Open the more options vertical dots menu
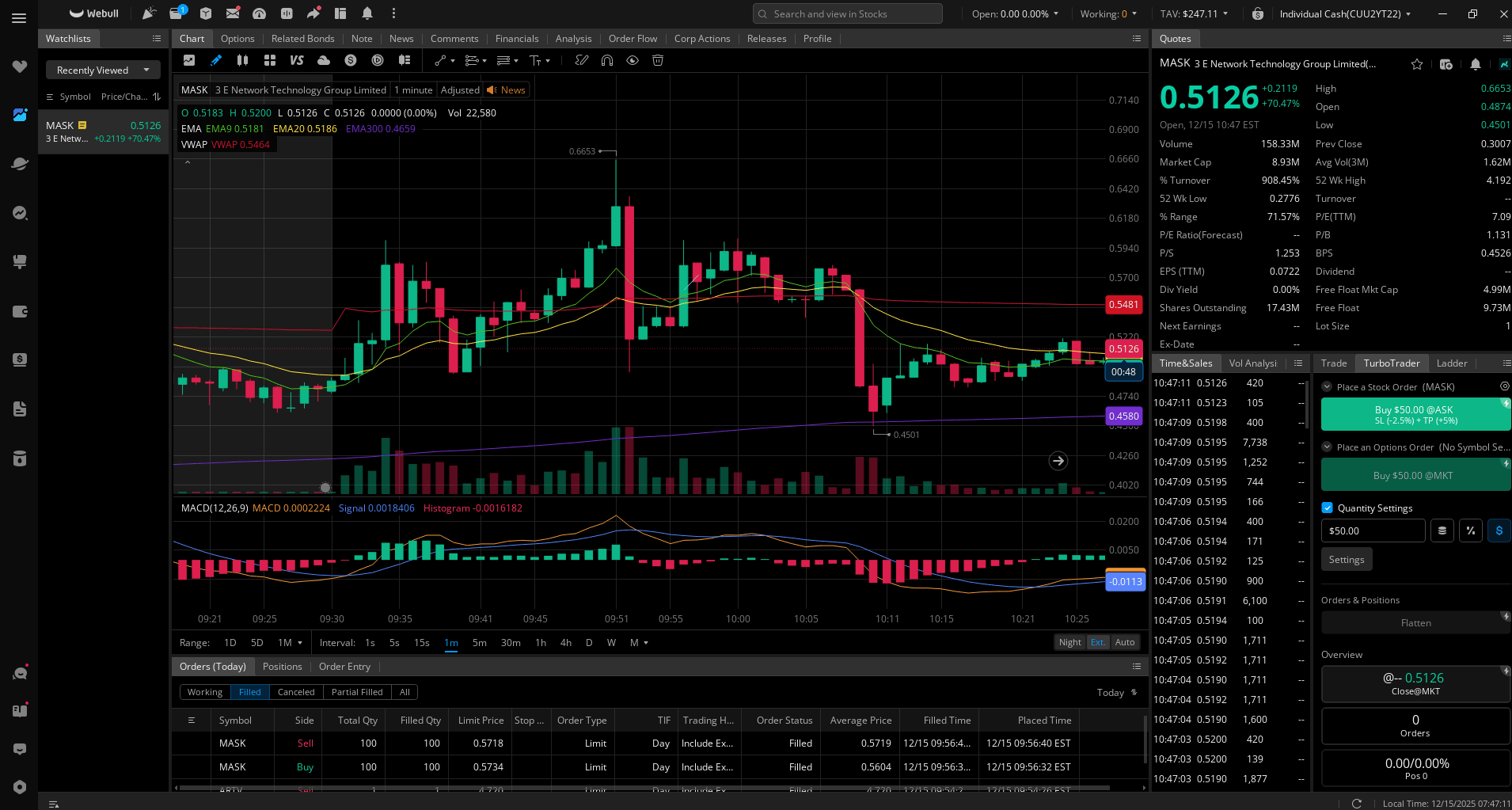 tap(393, 13)
